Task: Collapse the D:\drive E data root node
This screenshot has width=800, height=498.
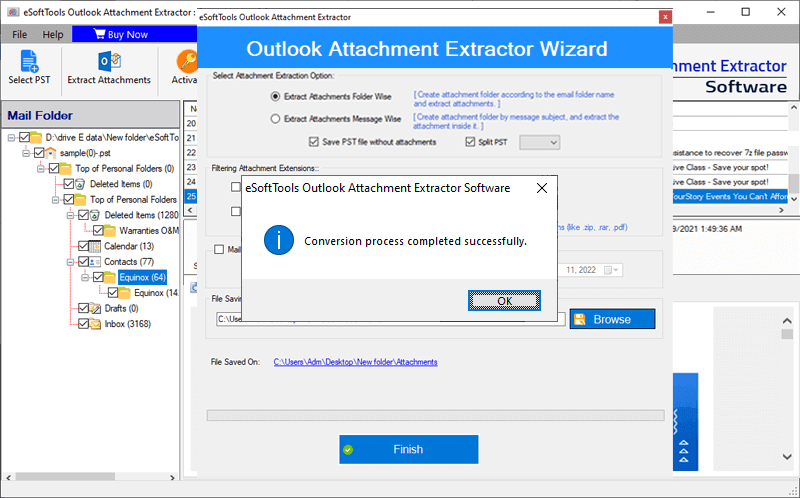Action: [11, 138]
